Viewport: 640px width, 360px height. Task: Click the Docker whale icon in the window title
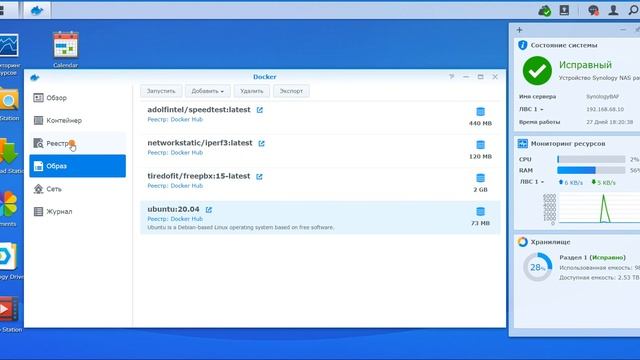pos(35,78)
